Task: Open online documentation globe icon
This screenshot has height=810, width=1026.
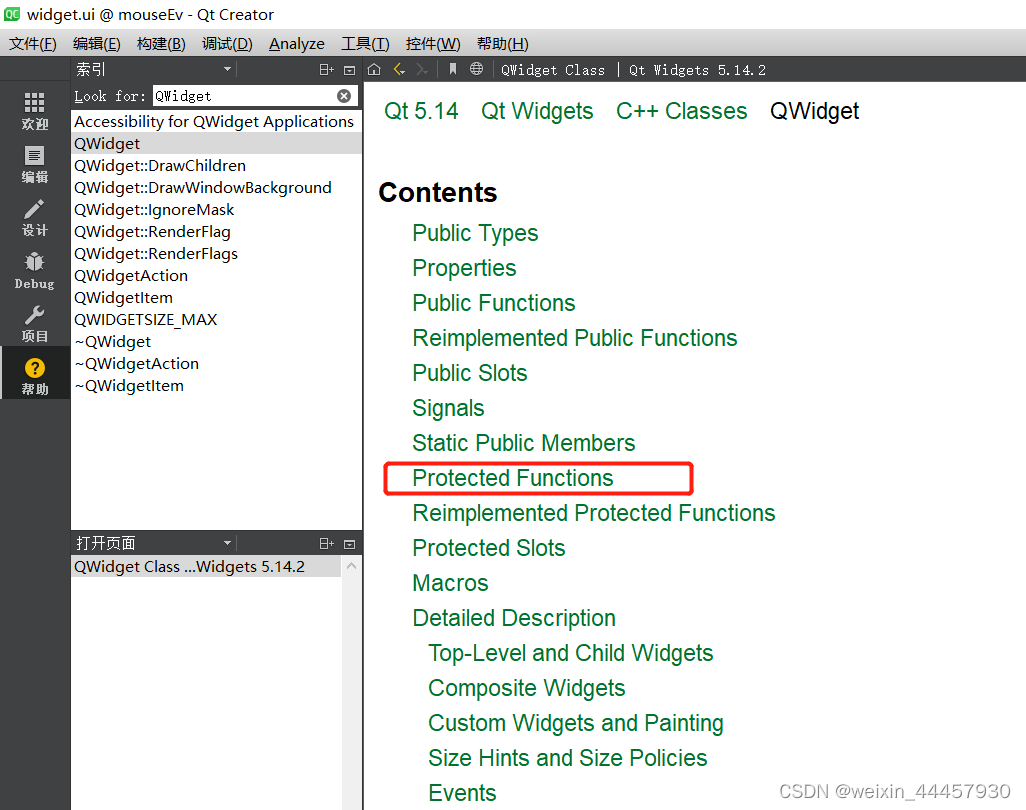Action: coord(476,69)
